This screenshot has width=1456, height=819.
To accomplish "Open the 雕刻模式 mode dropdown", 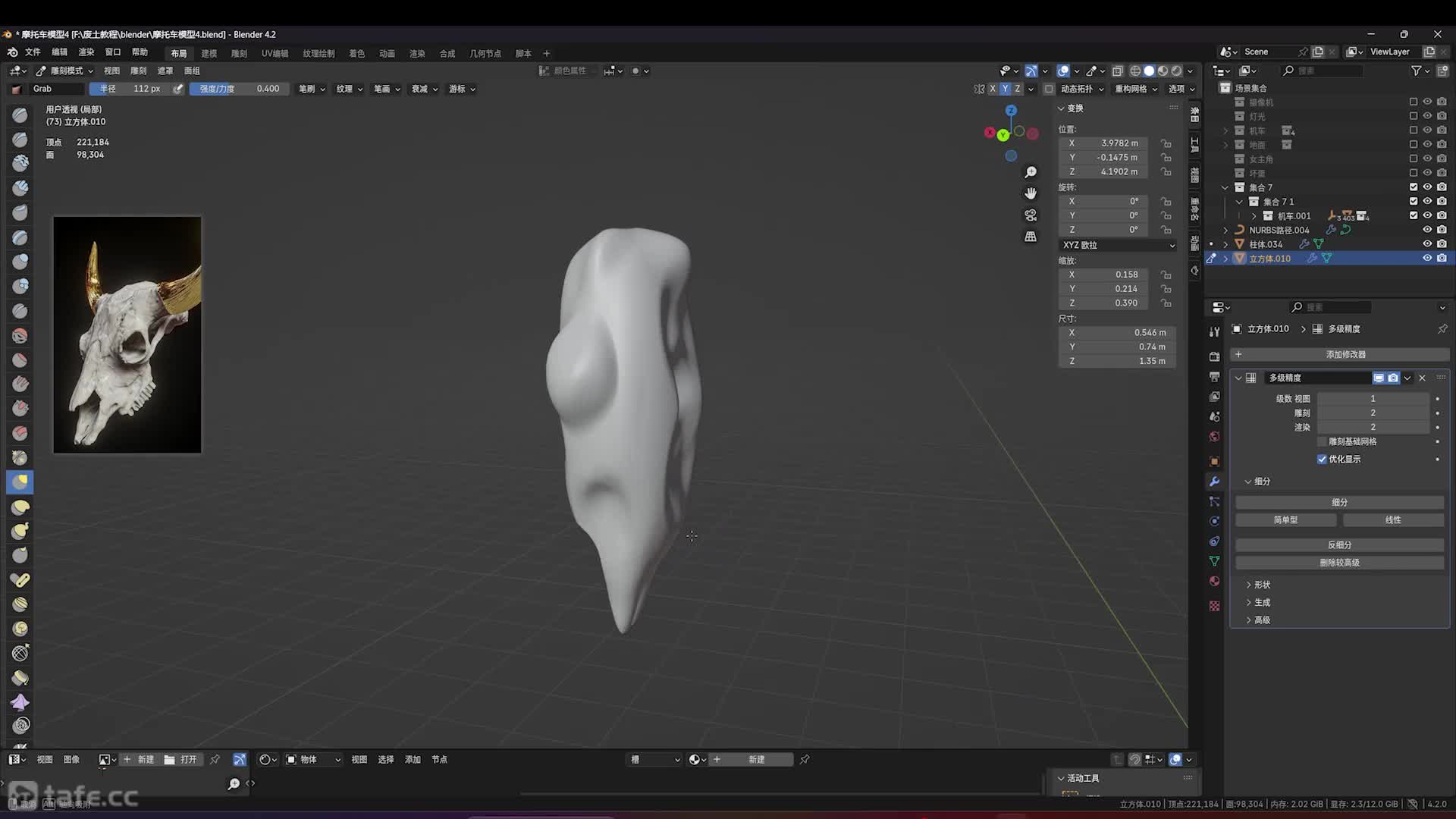I will pyautogui.click(x=64, y=71).
